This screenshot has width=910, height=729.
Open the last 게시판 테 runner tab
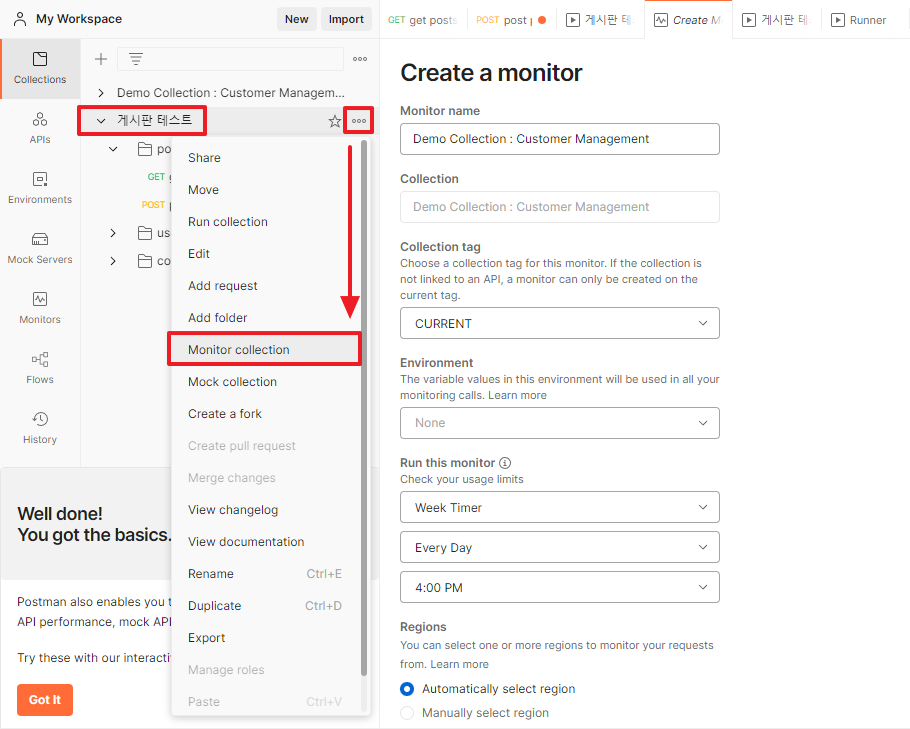(x=778, y=20)
